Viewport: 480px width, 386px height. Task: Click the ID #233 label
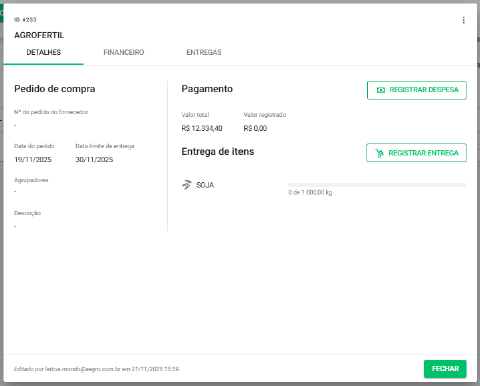coord(25,20)
